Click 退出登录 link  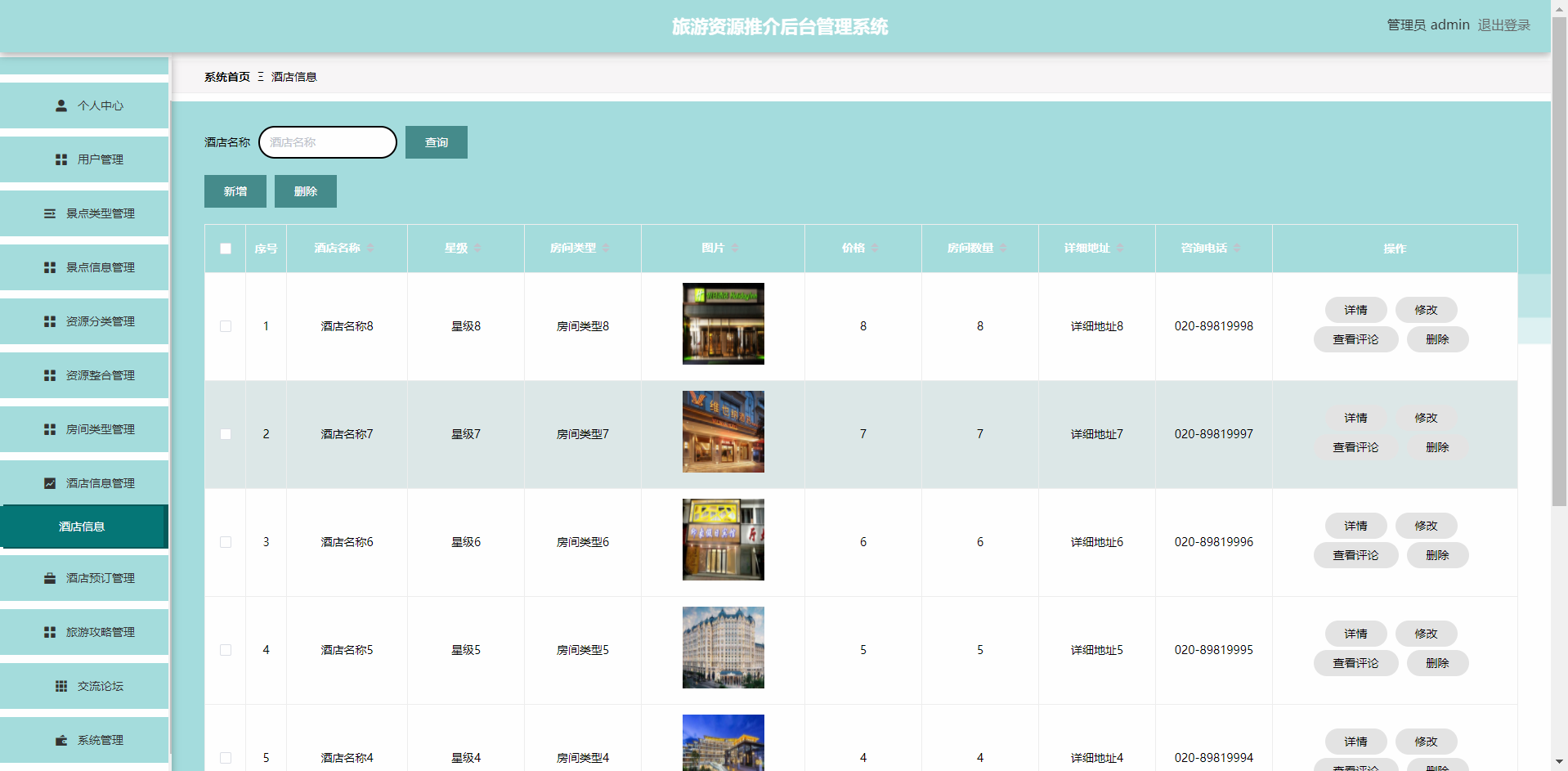1504,25
